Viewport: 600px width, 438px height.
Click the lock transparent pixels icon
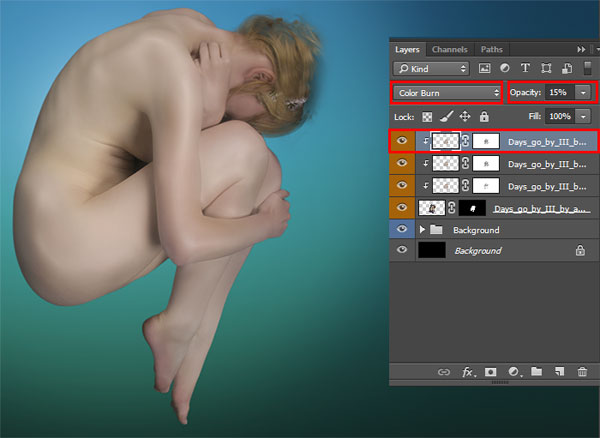point(427,117)
